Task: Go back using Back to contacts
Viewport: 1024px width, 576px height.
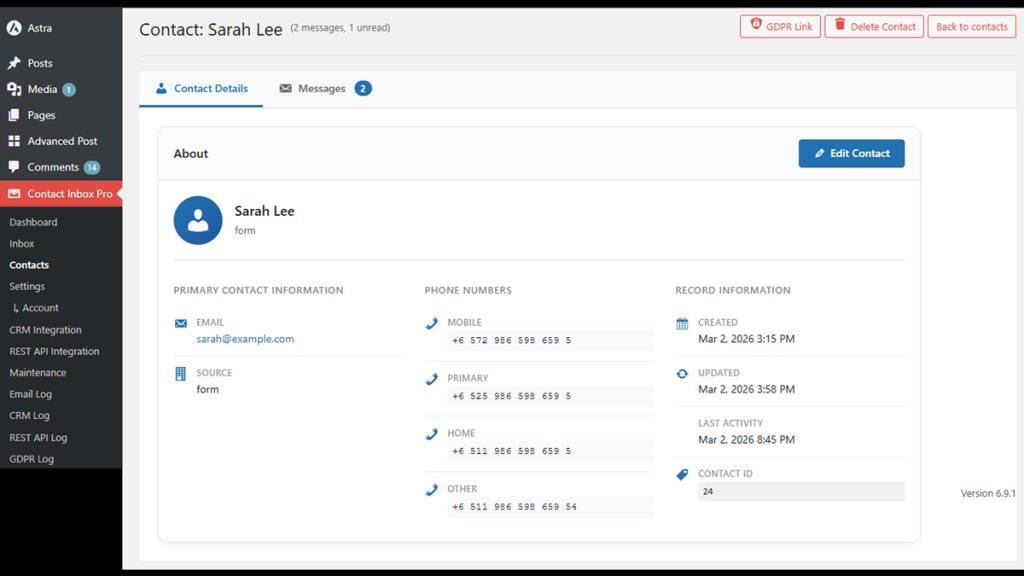Action: (x=971, y=27)
